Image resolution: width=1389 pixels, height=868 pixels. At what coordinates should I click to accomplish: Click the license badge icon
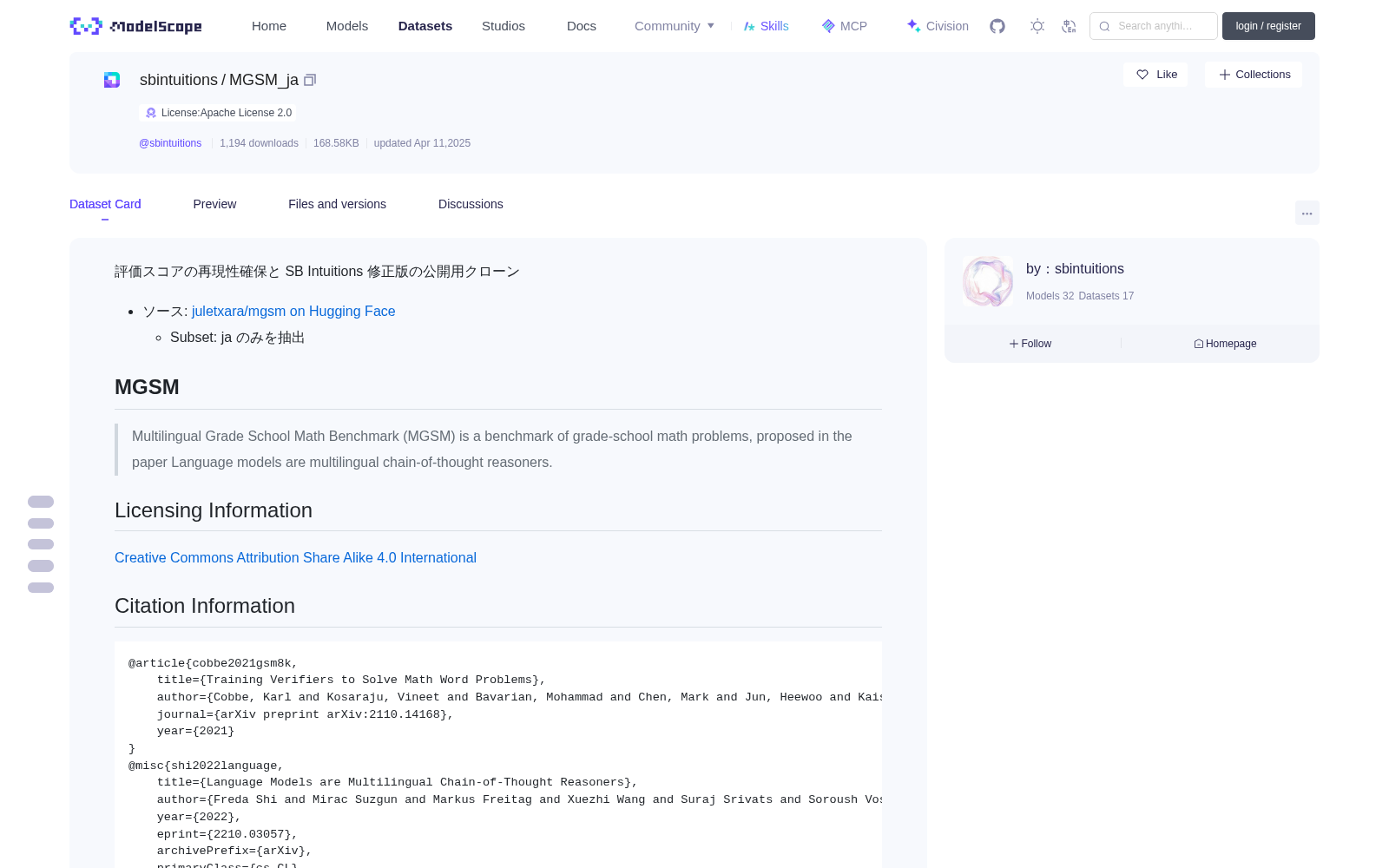click(x=151, y=113)
